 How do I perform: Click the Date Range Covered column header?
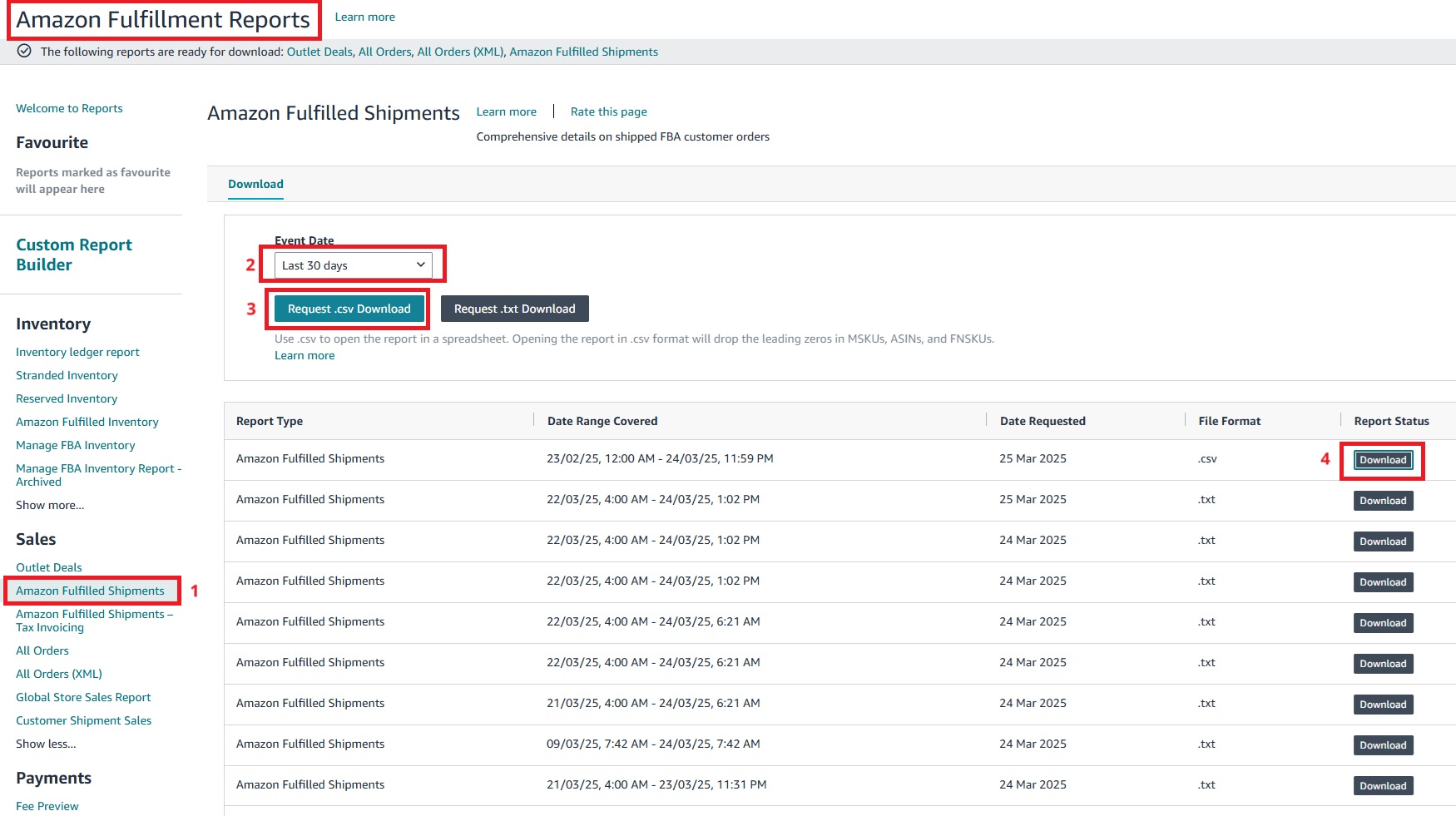(602, 421)
